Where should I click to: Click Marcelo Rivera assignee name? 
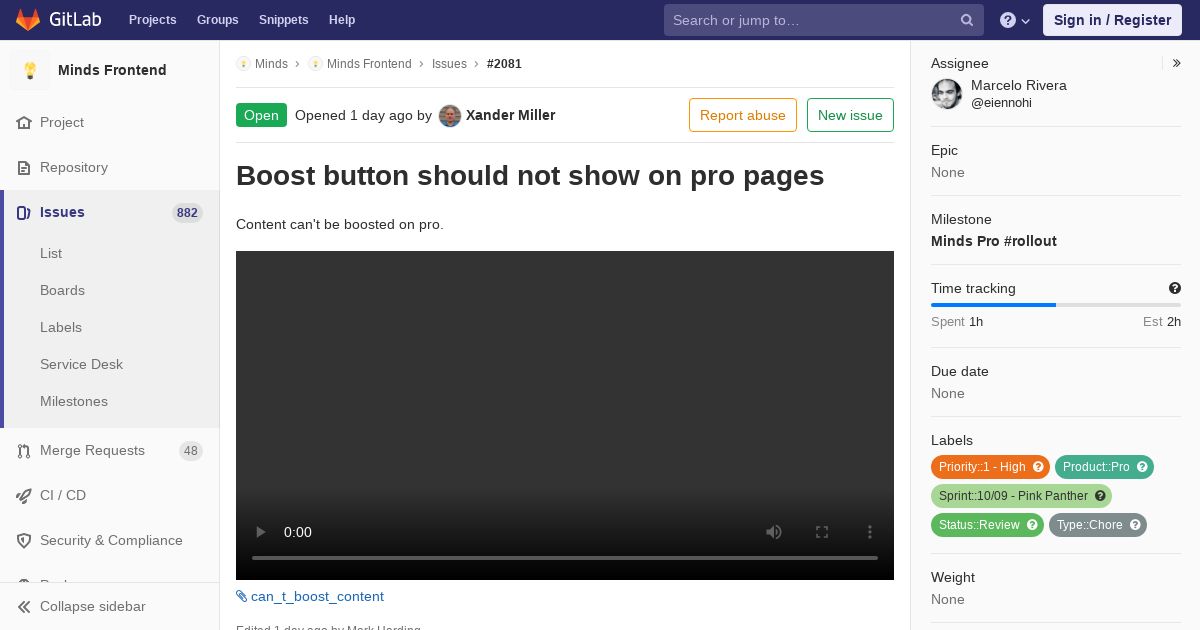(1019, 86)
